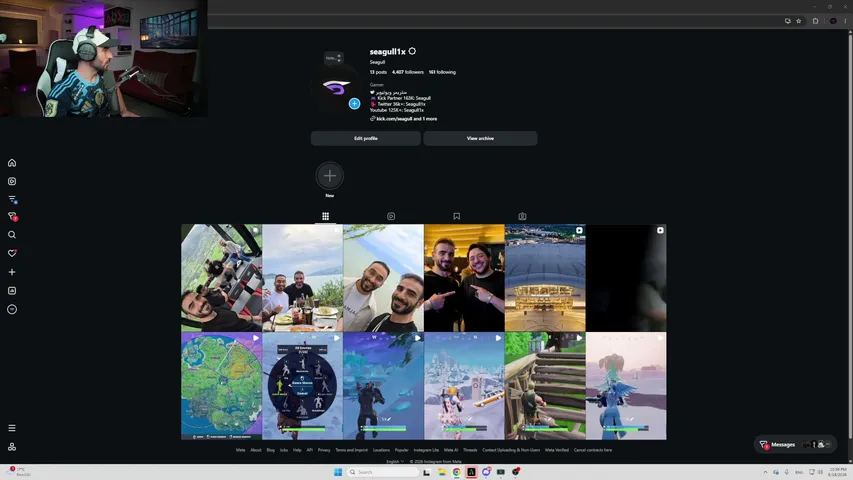Click the About footer link
The width and height of the screenshot is (853, 480).
click(256, 450)
